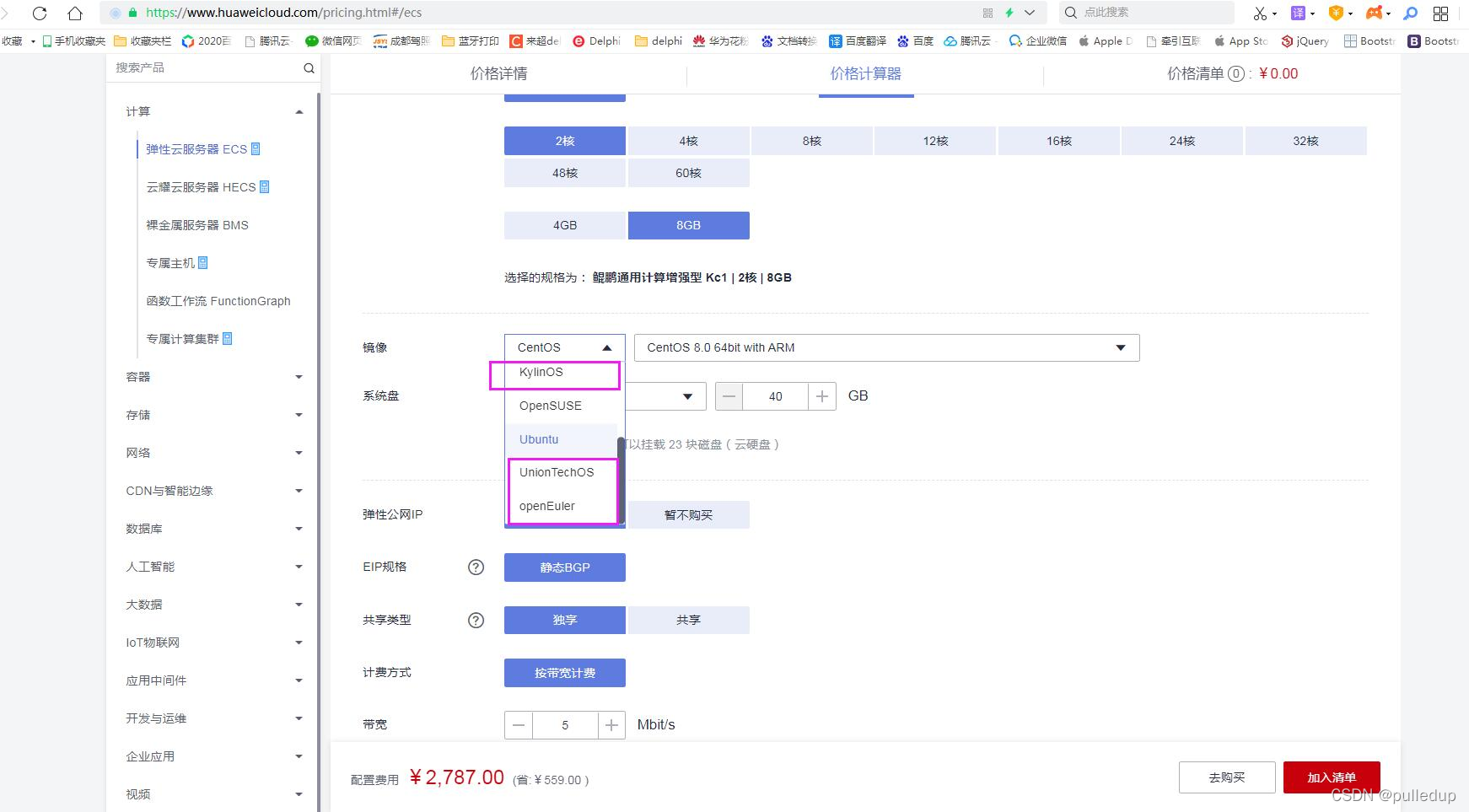Choose Ubuntu from image list
The width and height of the screenshot is (1469, 812).
pos(539,439)
